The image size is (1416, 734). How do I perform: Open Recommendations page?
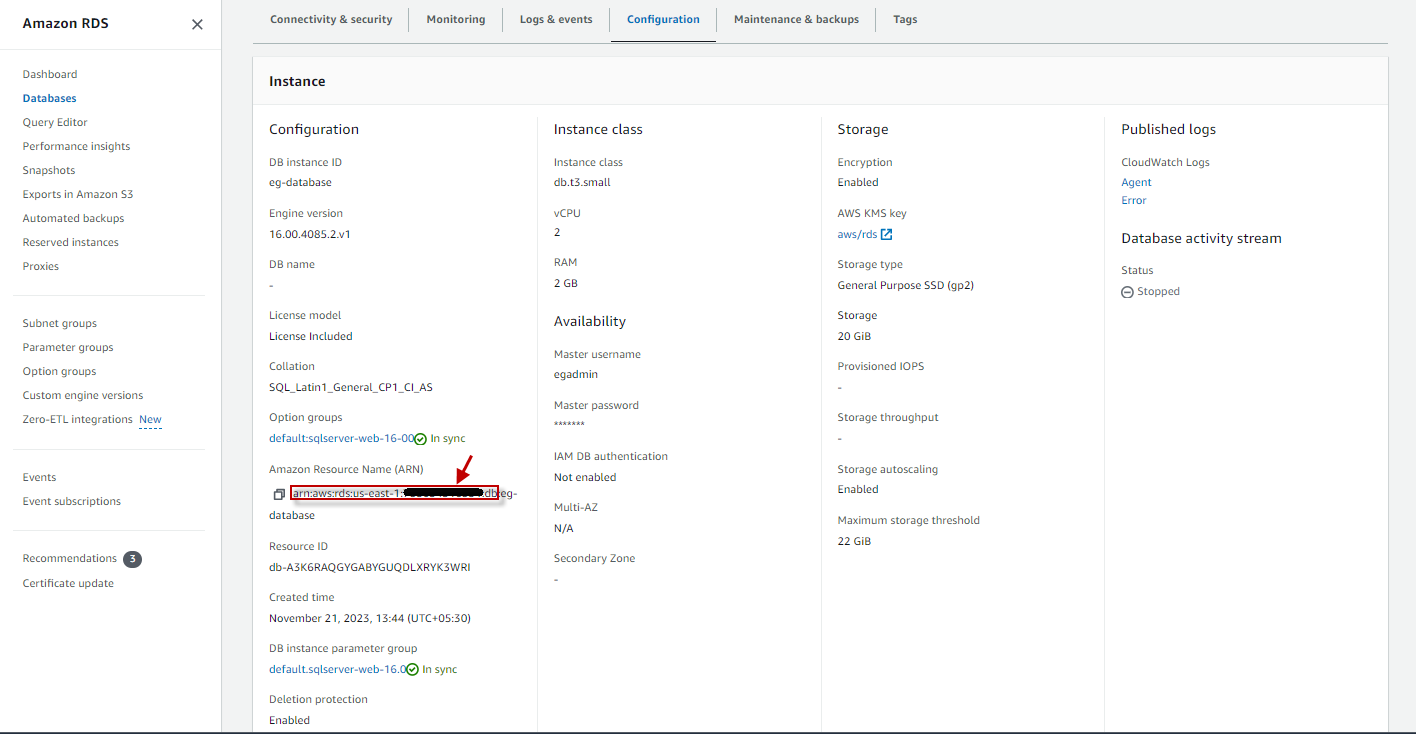tap(70, 558)
